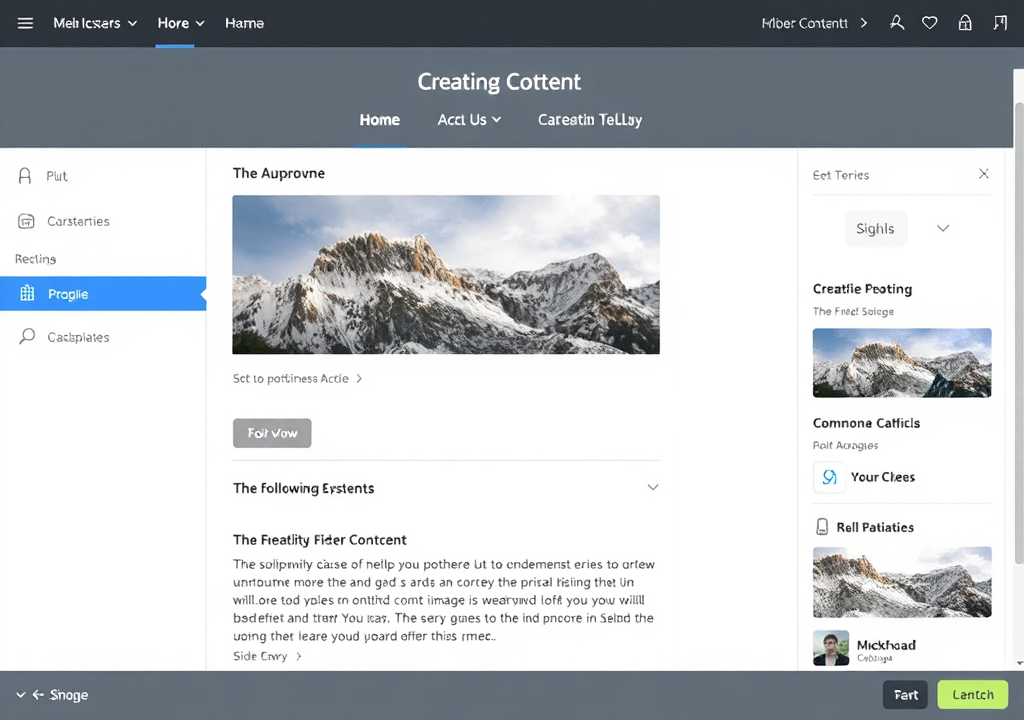Click the Set to potliness Actie chevron

tap(359, 378)
